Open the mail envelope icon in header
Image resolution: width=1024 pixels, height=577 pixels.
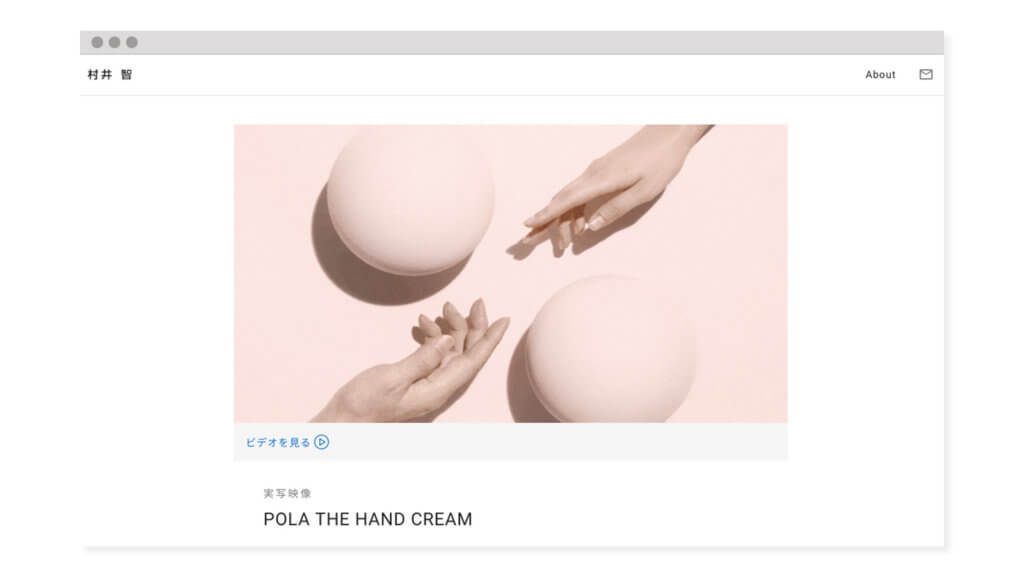tap(925, 74)
